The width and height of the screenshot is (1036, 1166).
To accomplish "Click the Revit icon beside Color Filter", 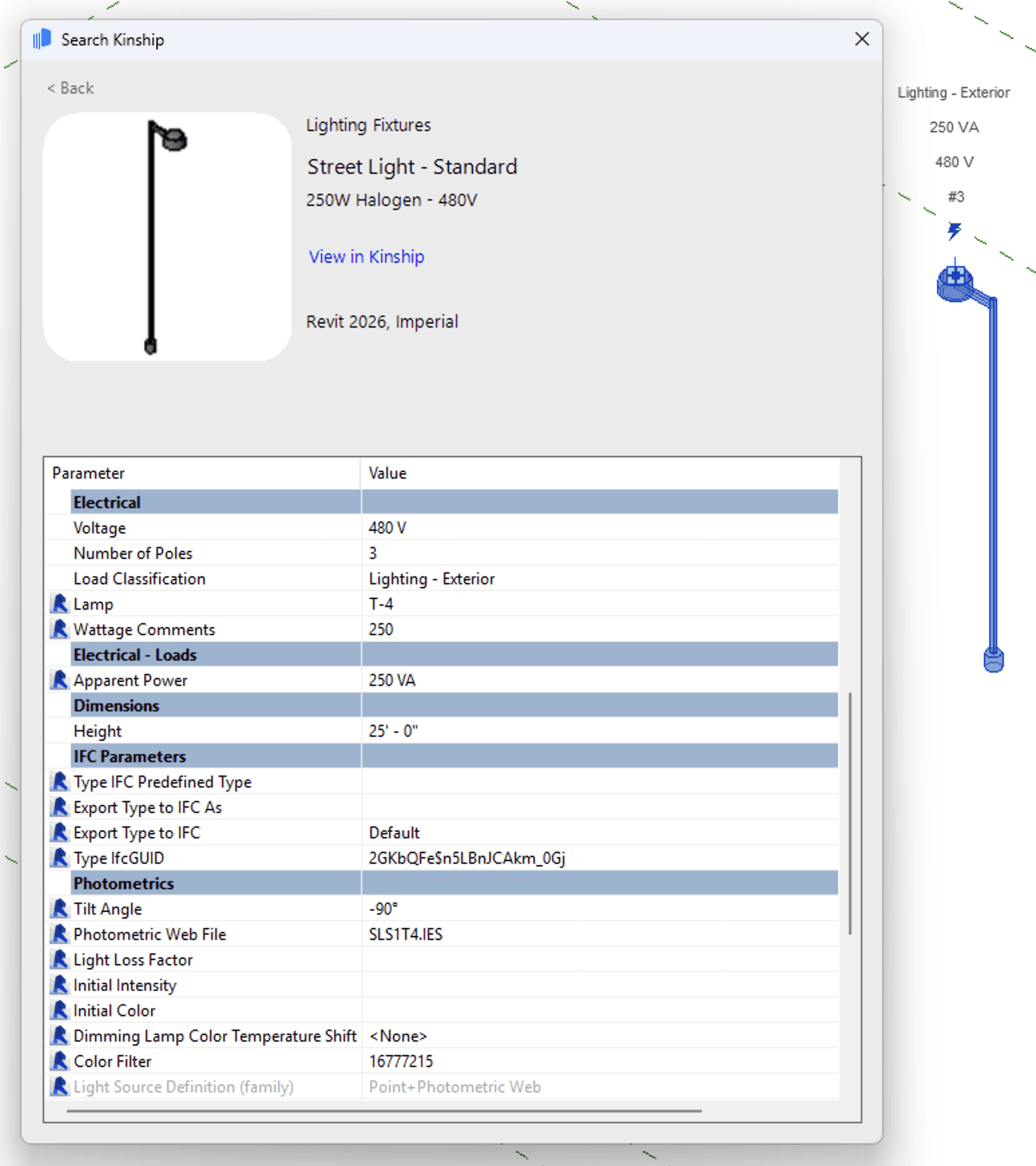I will point(60,1061).
